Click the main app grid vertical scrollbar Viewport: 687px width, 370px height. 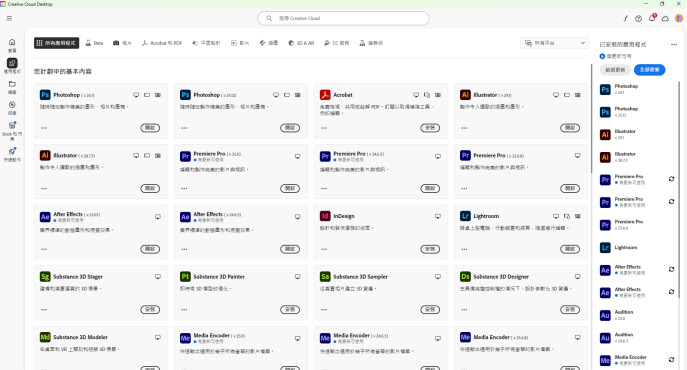coord(591,118)
